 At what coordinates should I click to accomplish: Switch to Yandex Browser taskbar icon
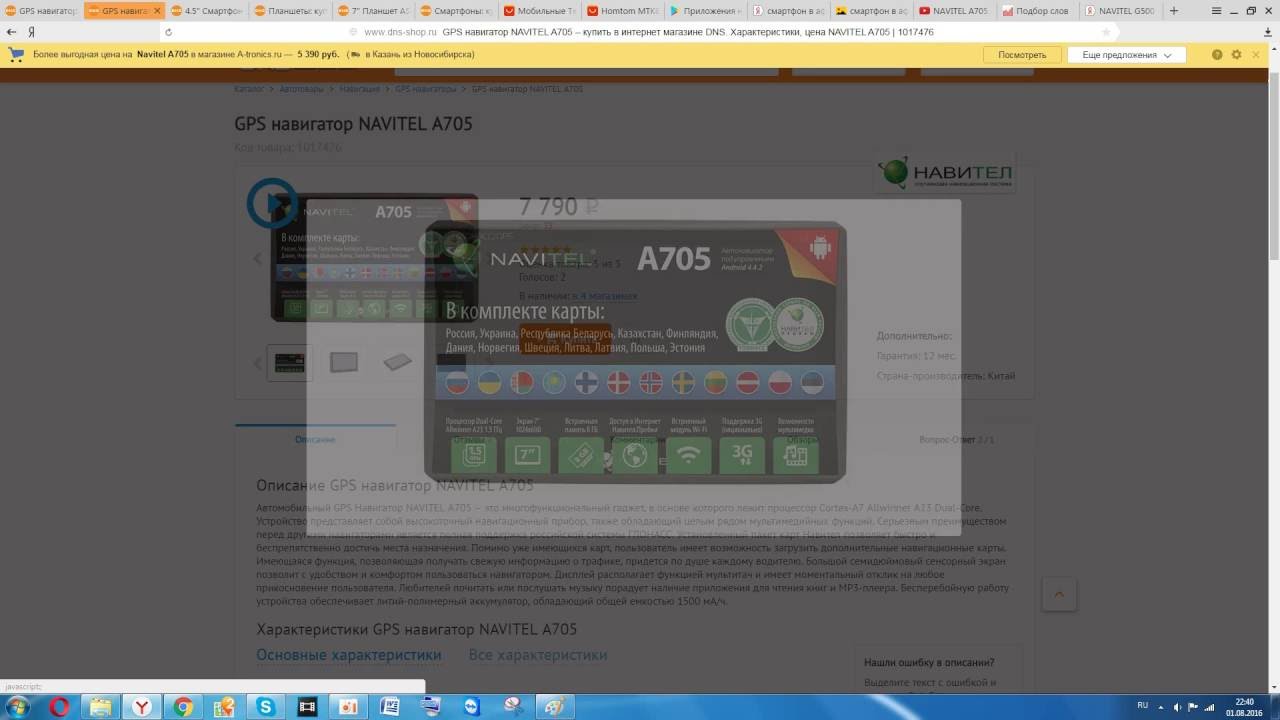click(143, 707)
